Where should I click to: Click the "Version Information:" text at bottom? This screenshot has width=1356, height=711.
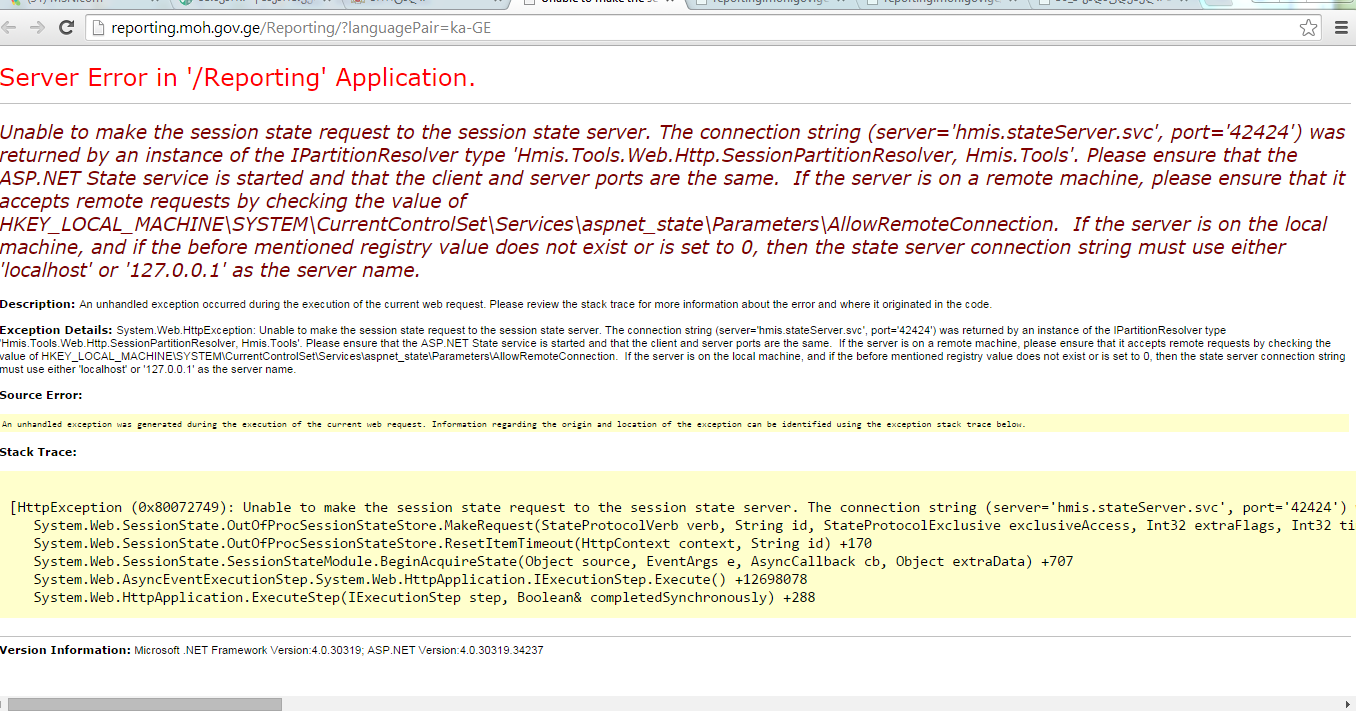tap(66, 650)
